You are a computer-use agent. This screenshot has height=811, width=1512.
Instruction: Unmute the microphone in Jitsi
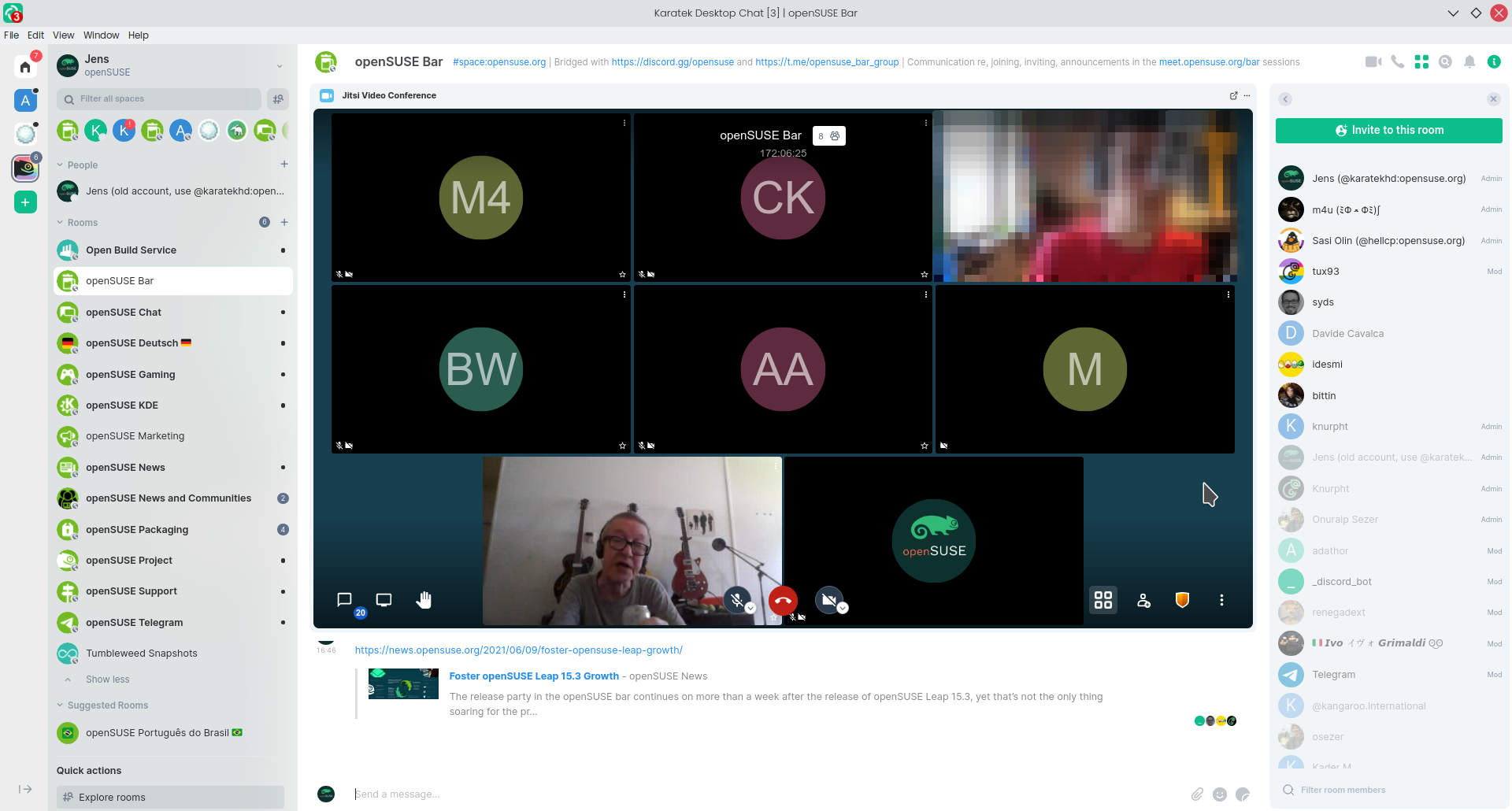737,600
